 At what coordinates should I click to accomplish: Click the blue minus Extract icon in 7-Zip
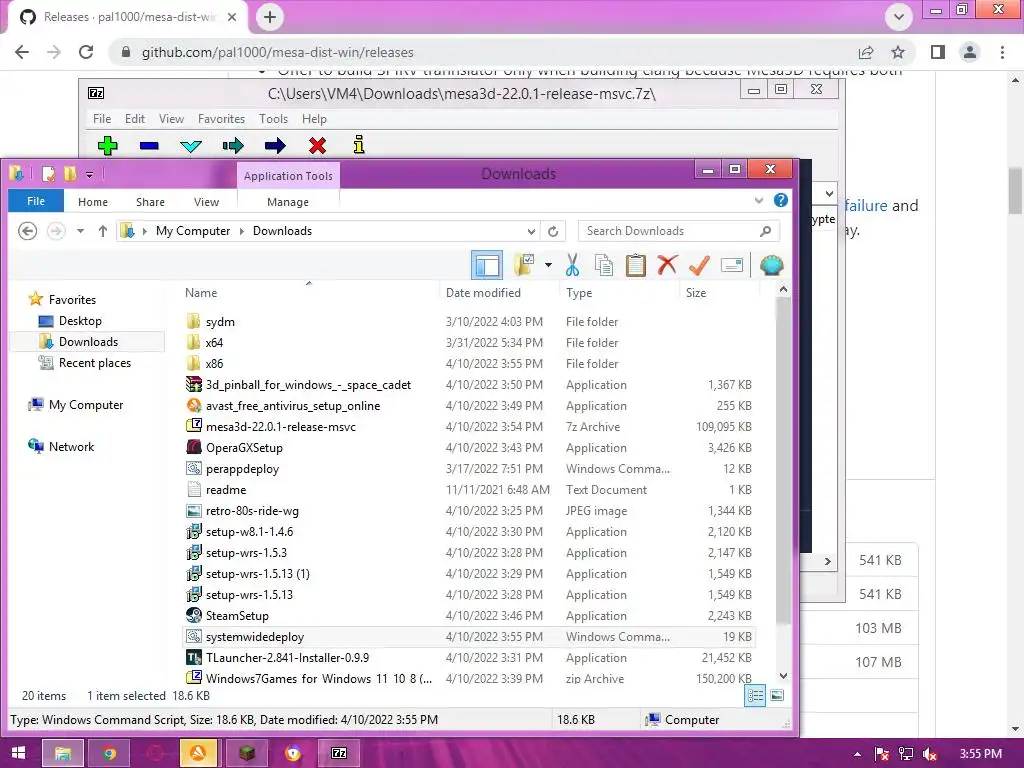point(149,146)
